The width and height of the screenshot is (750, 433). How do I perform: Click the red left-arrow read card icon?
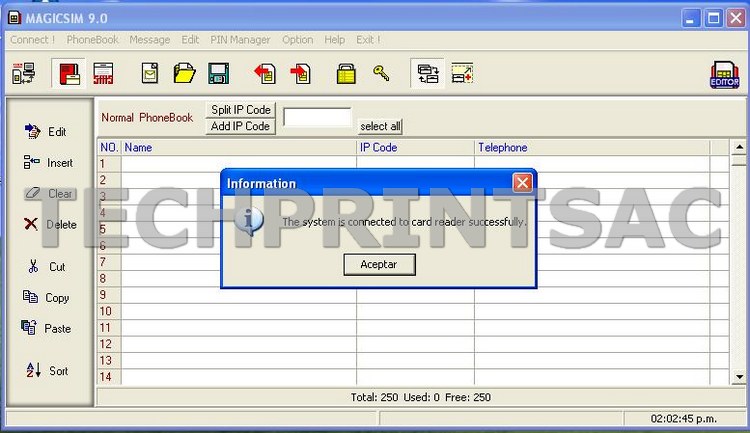265,74
